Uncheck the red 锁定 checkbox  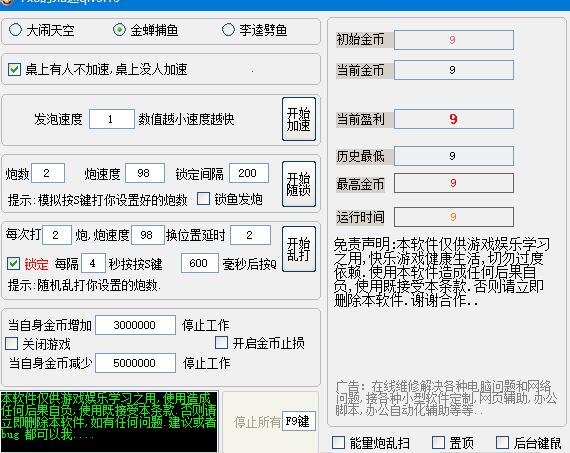coord(13,264)
